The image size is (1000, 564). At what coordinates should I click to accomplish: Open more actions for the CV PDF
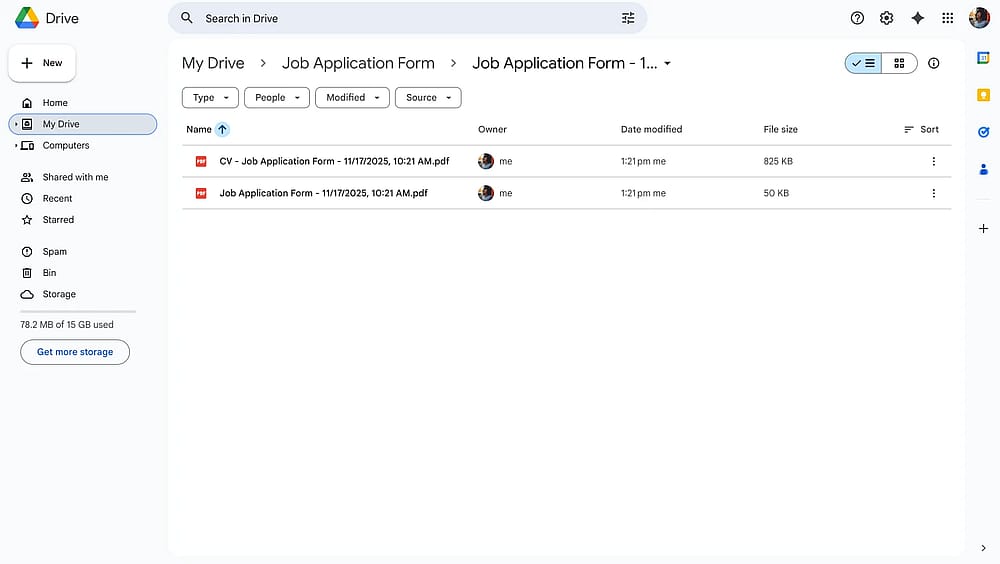tap(934, 161)
